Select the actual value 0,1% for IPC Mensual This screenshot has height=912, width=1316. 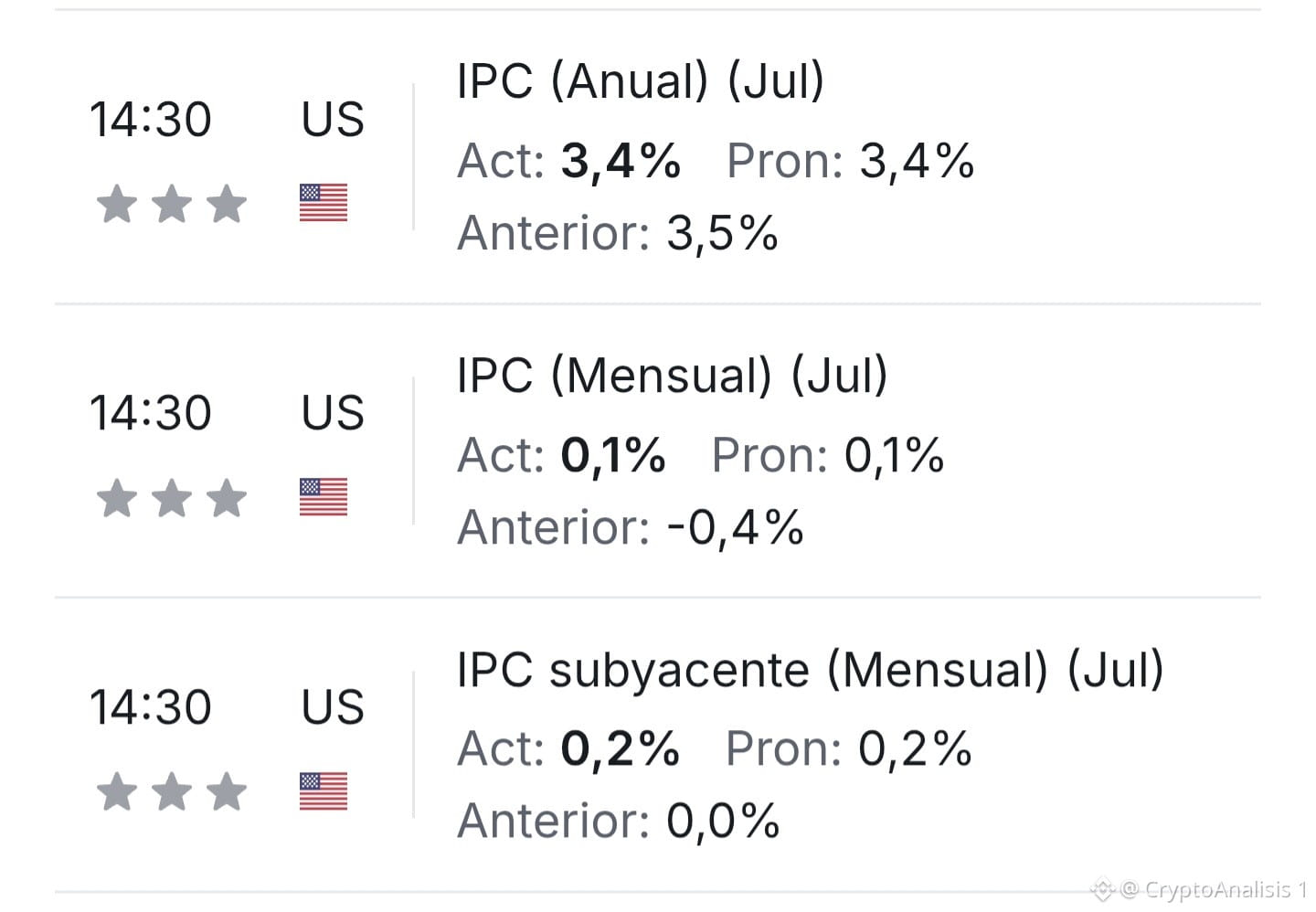coord(613,455)
